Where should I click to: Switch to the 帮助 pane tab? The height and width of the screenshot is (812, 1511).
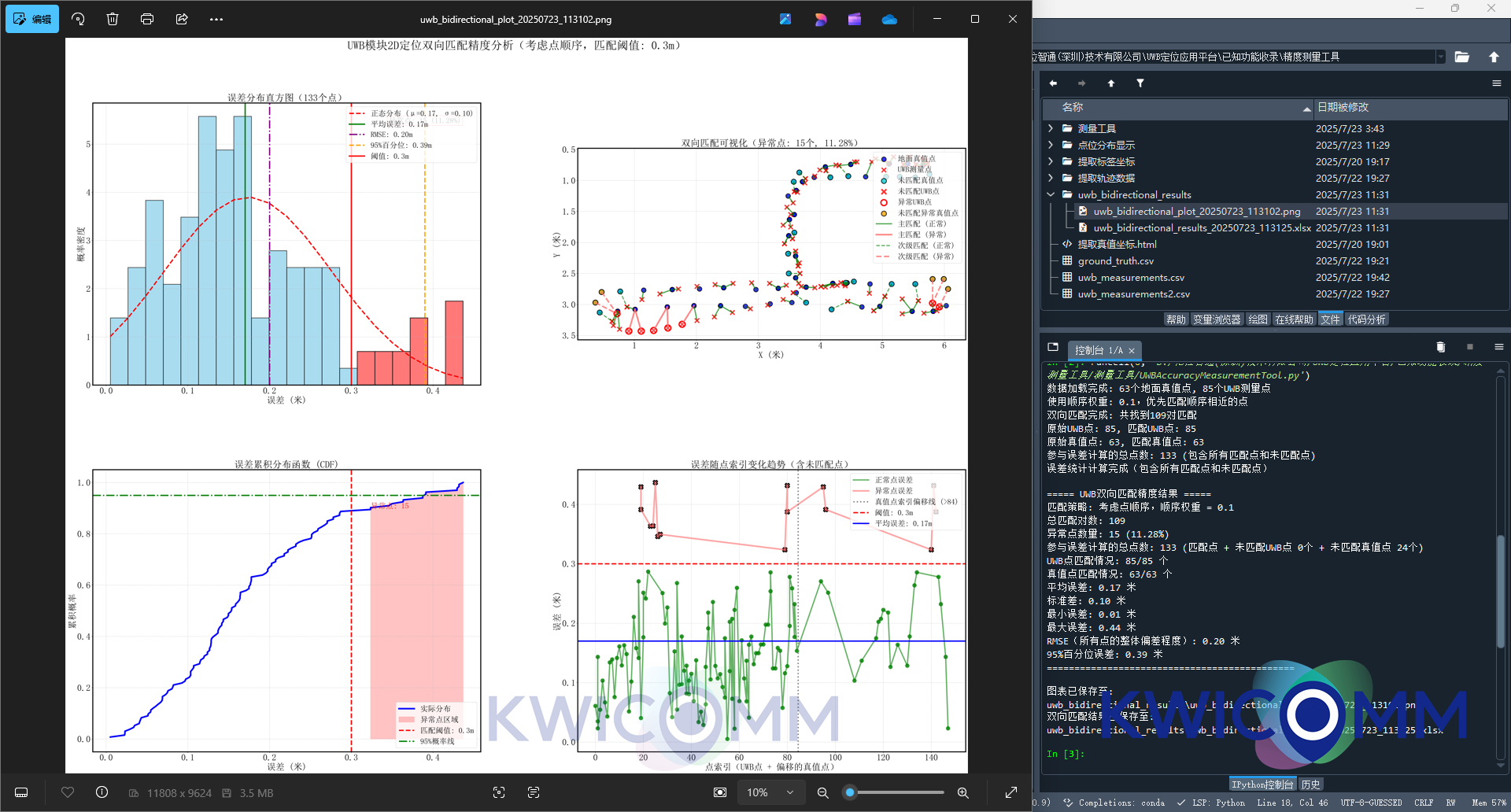1176,319
